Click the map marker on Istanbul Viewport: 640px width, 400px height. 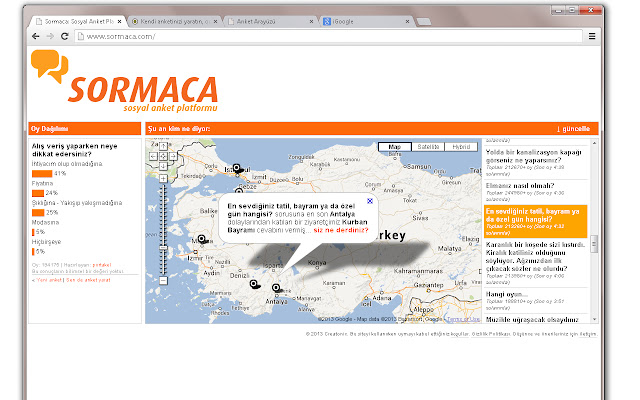[x=237, y=168]
